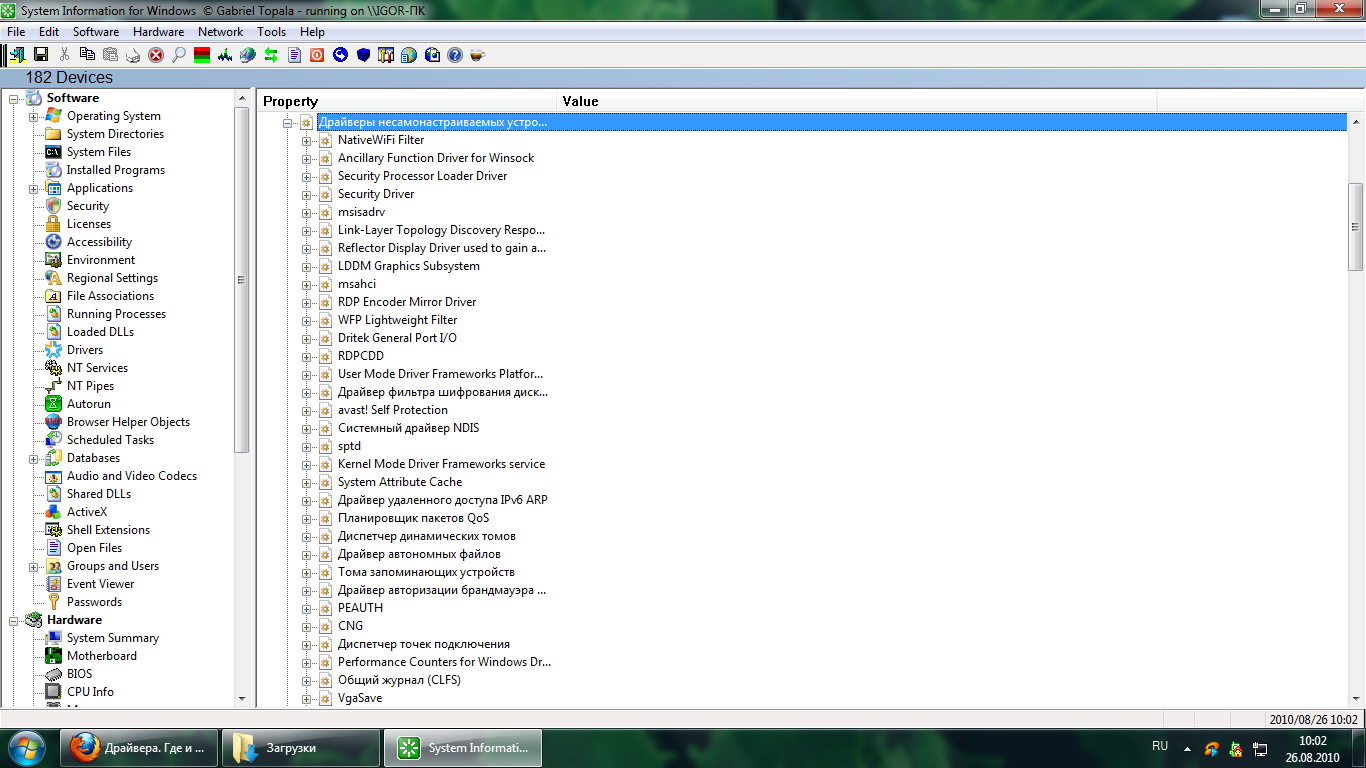Open the Edit menu

[49, 32]
